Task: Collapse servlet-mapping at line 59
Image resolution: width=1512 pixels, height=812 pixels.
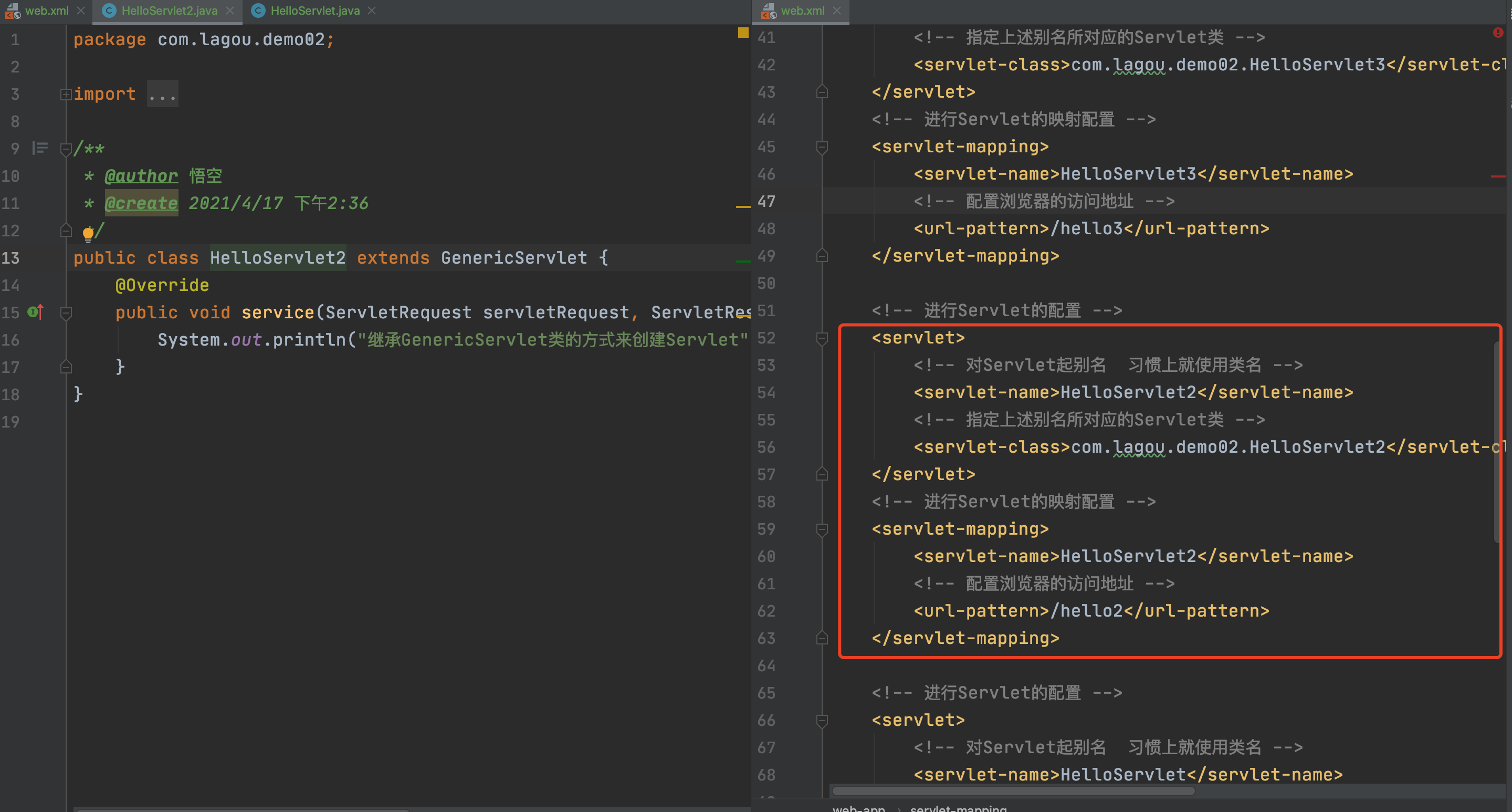Action: point(822,529)
